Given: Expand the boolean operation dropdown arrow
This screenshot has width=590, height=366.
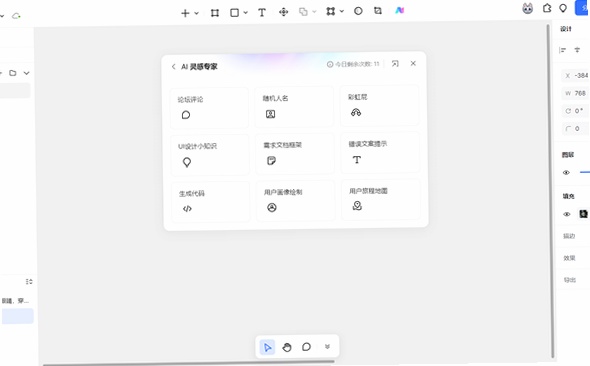Looking at the screenshot, I should point(314,12).
